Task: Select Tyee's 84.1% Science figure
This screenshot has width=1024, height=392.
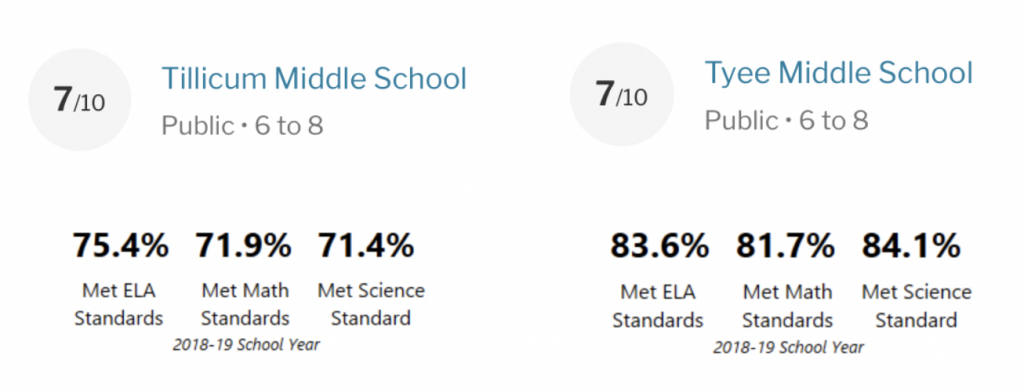Action: coord(912,246)
